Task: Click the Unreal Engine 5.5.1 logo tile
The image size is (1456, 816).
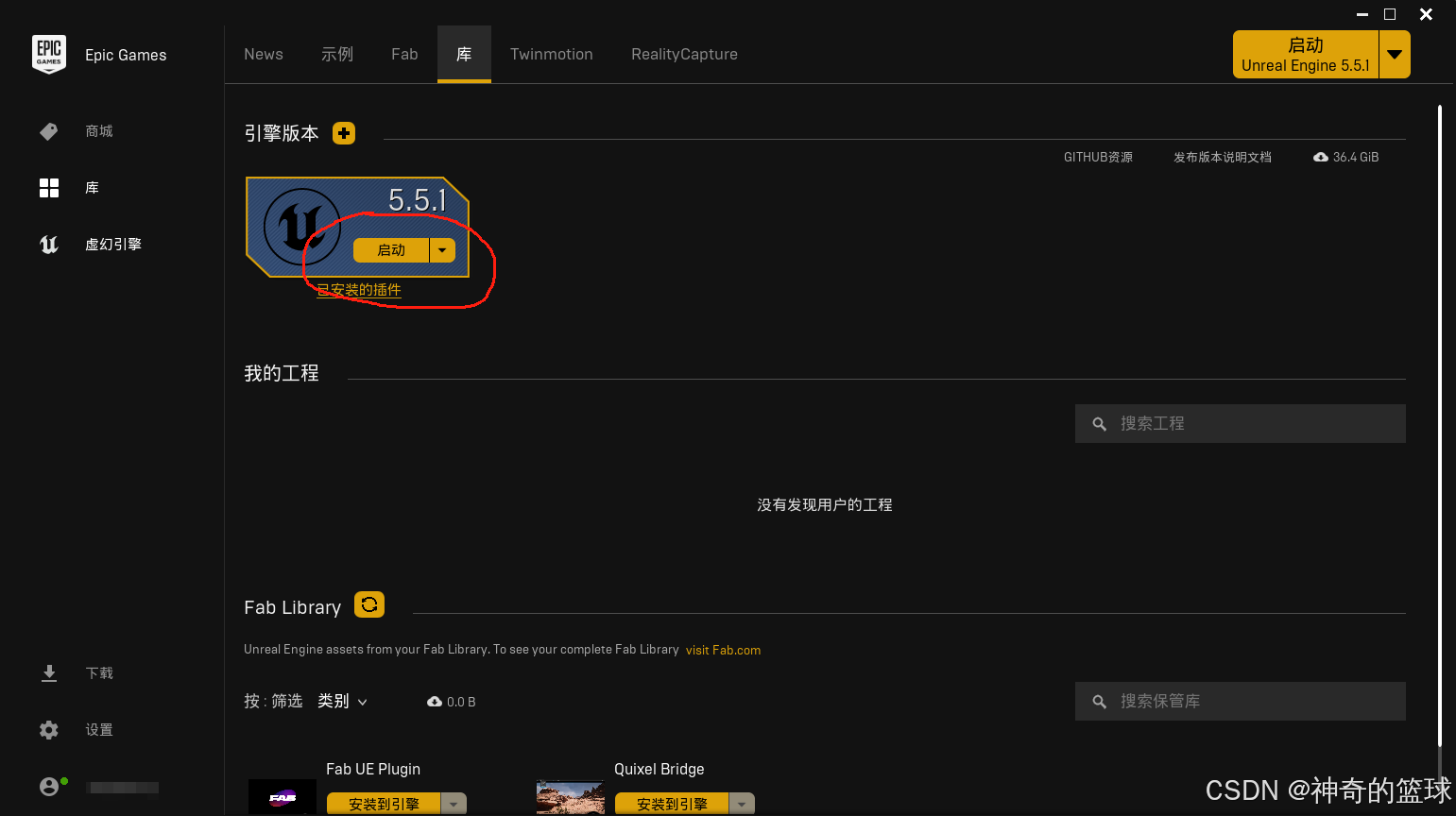Action: (301, 227)
